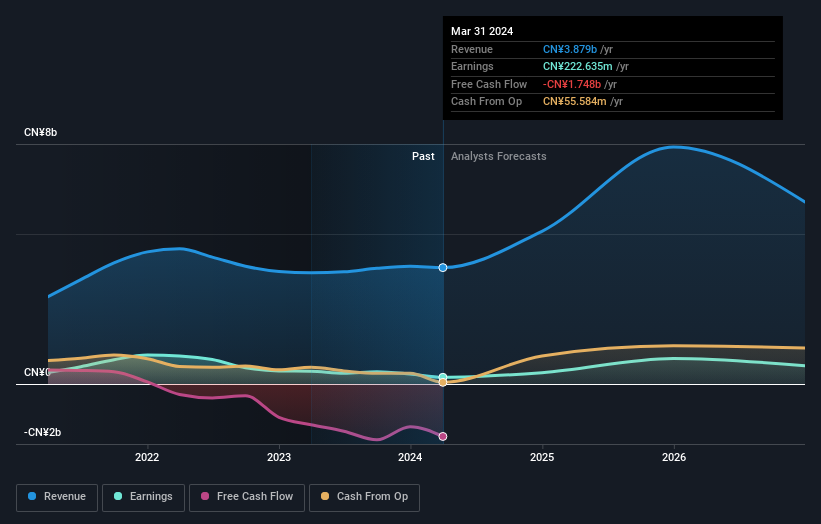Toggle the Free Cash Flow legend button
This screenshot has height=524, width=821.
tap(247, 497)
